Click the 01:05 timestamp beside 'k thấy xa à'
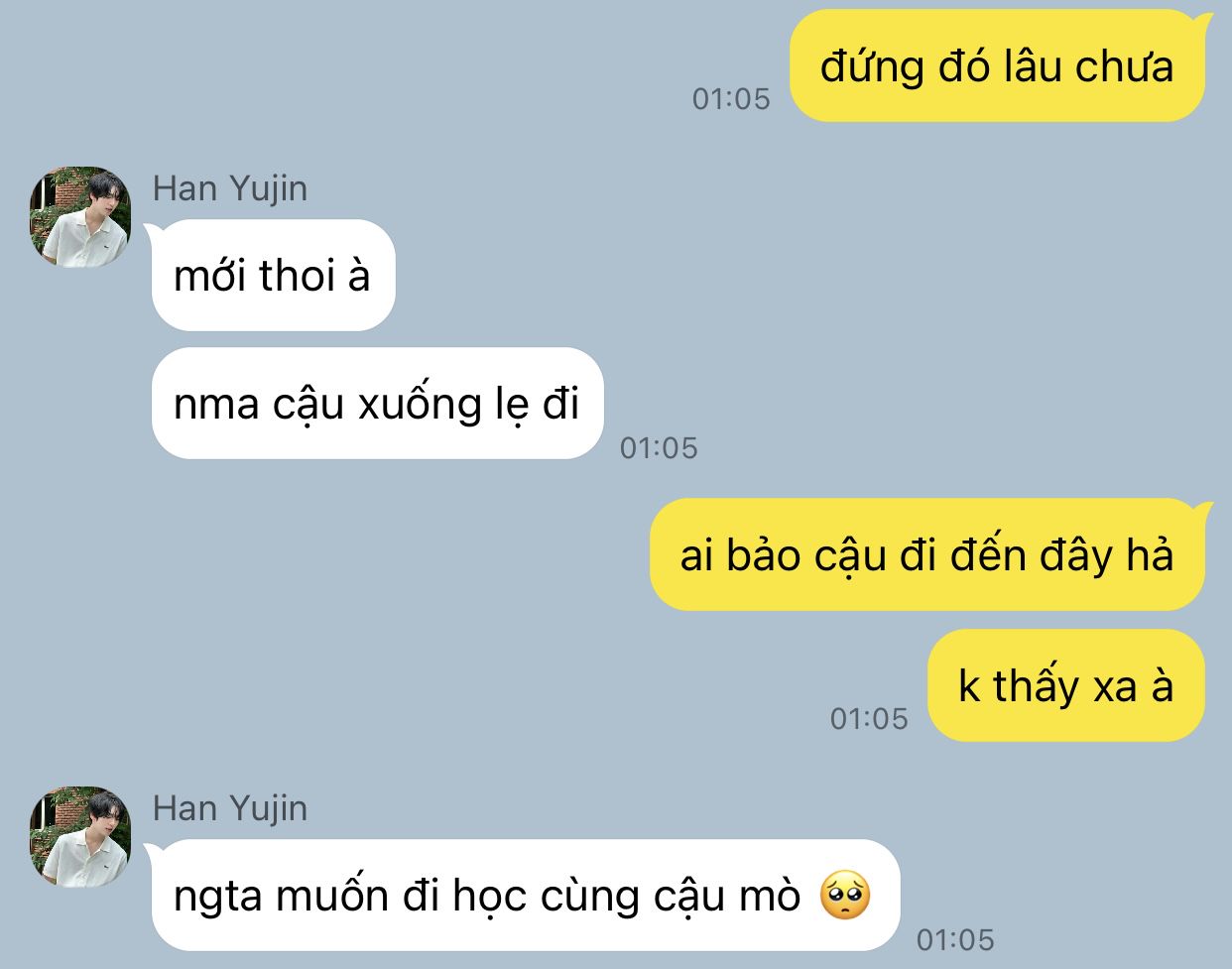 [869, 718]
